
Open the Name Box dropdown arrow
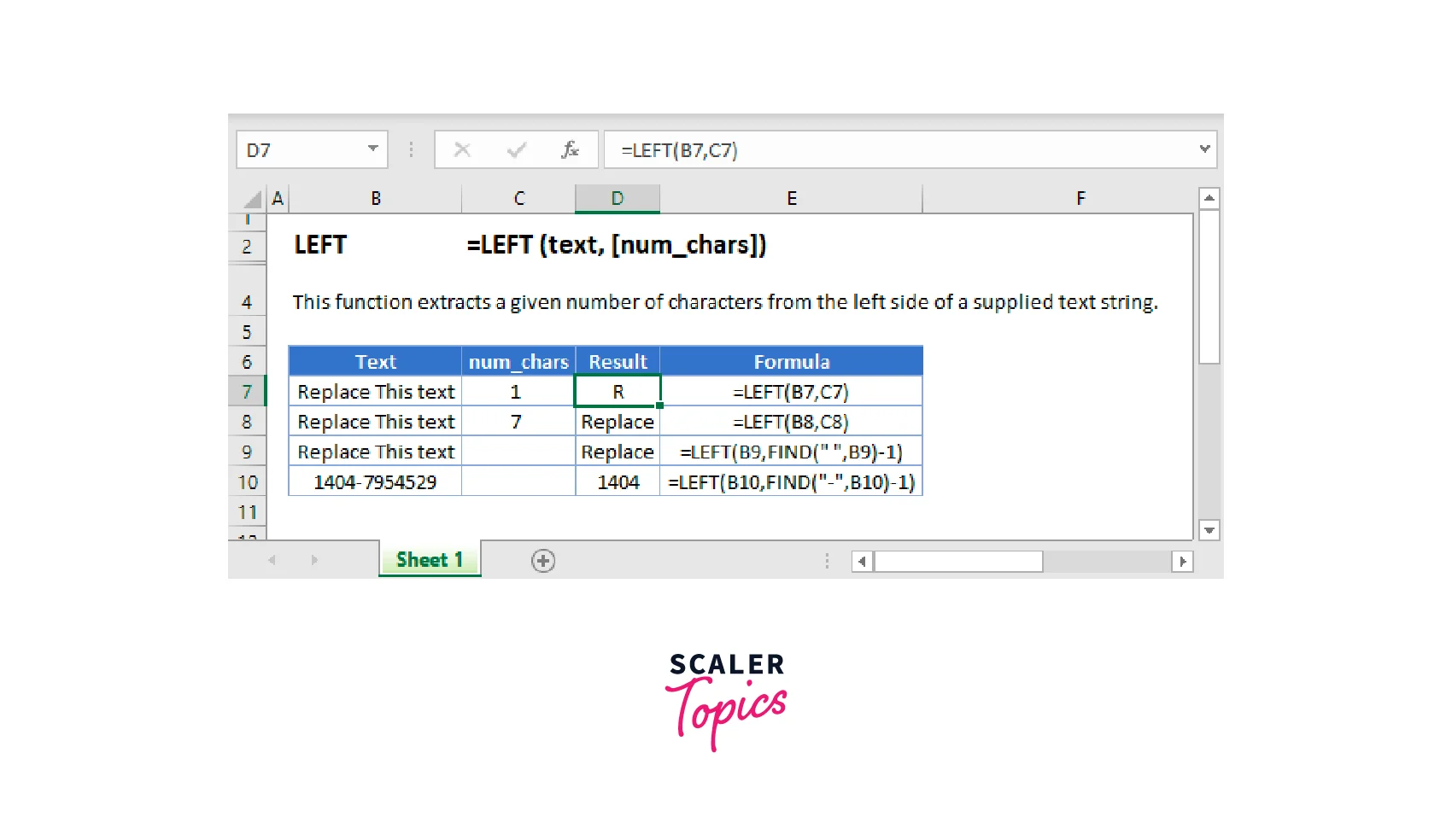373,149
